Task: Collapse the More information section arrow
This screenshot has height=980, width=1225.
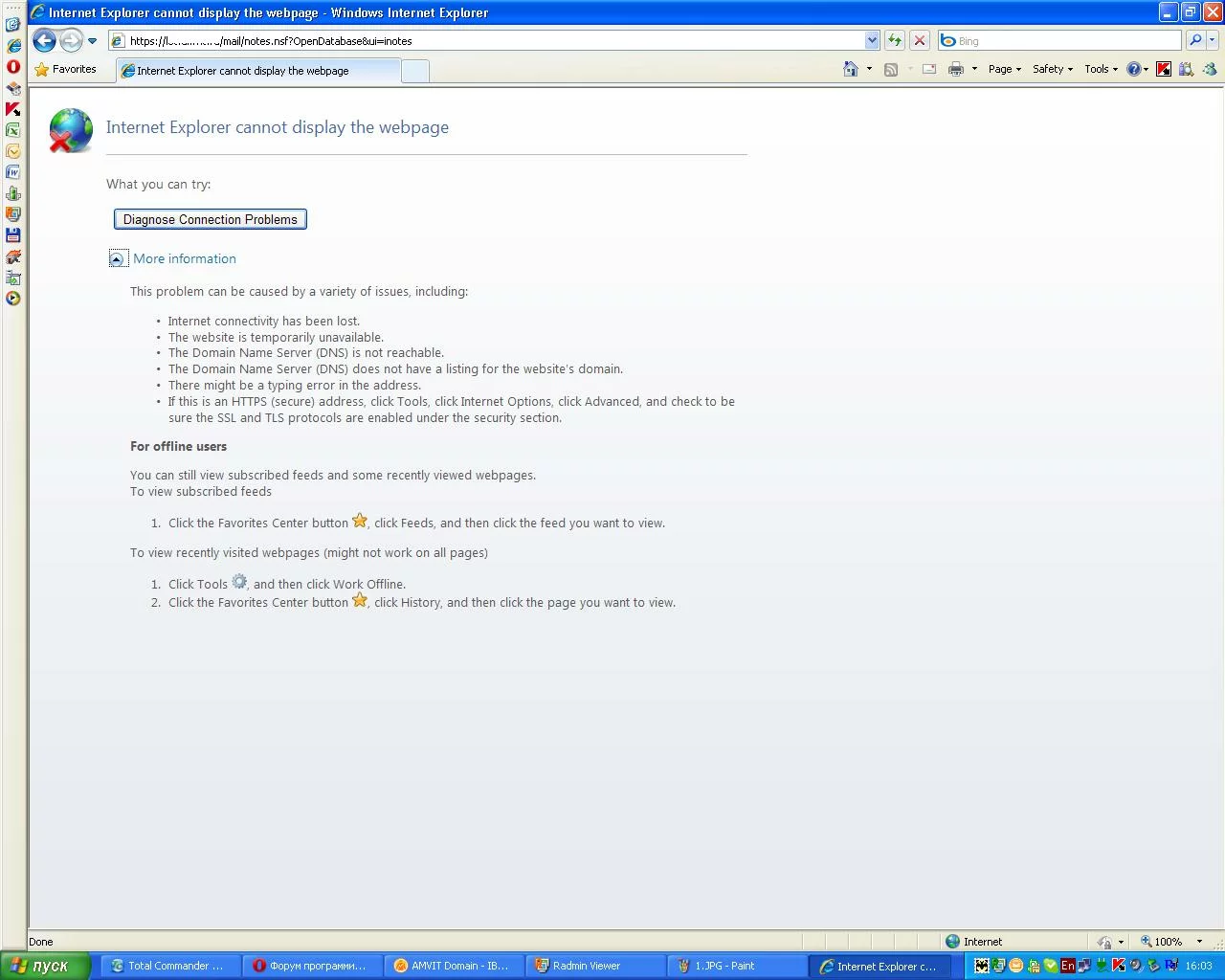Action: (x=118, y=259)
